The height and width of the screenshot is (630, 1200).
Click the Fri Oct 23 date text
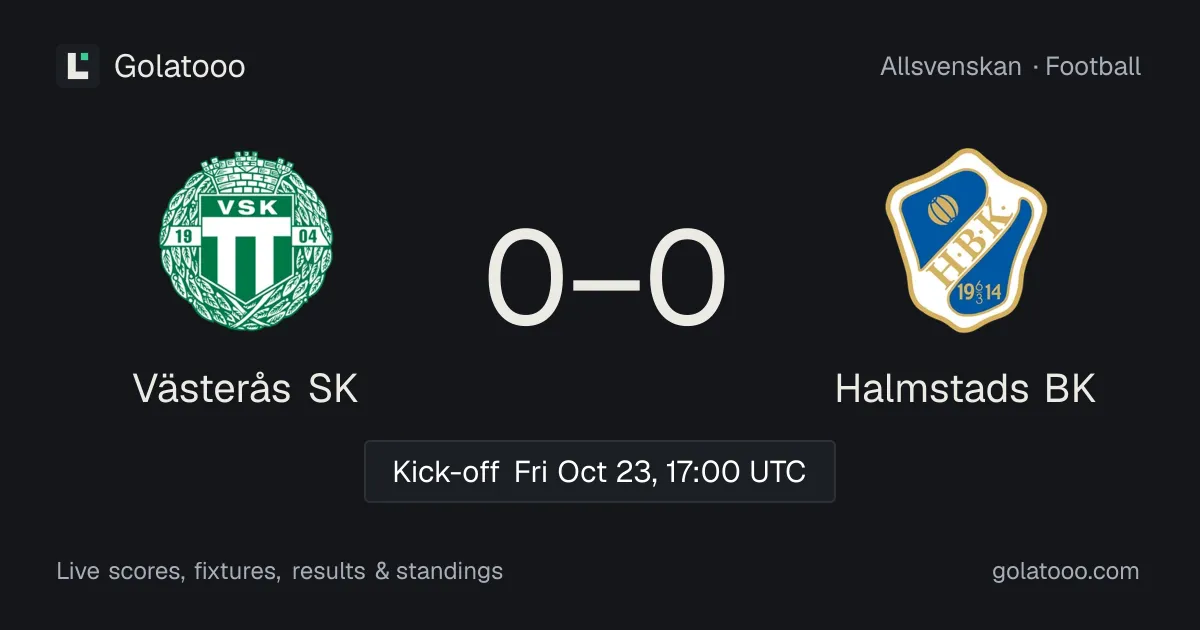[x=585, y=472]
